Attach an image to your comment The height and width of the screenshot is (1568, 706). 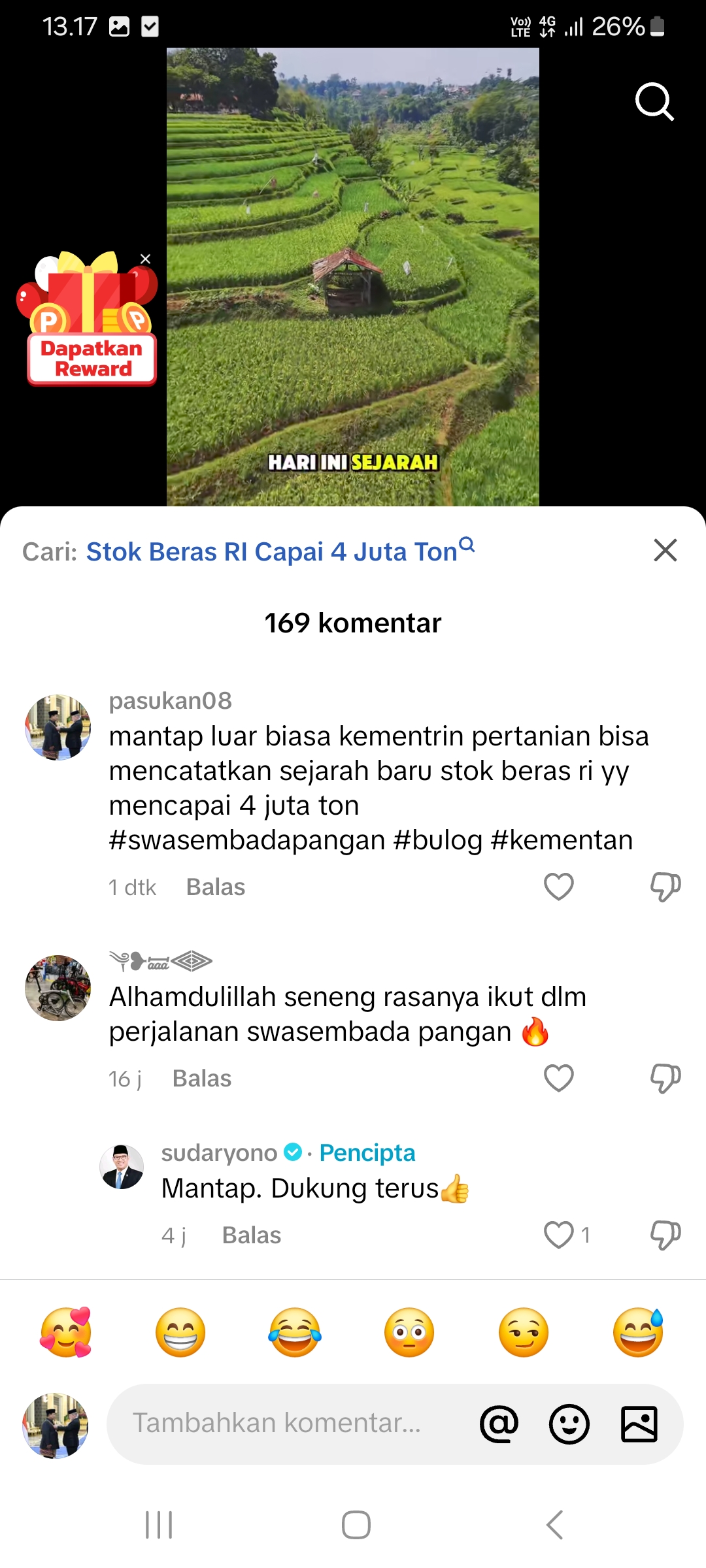[x=639, y=1424]
